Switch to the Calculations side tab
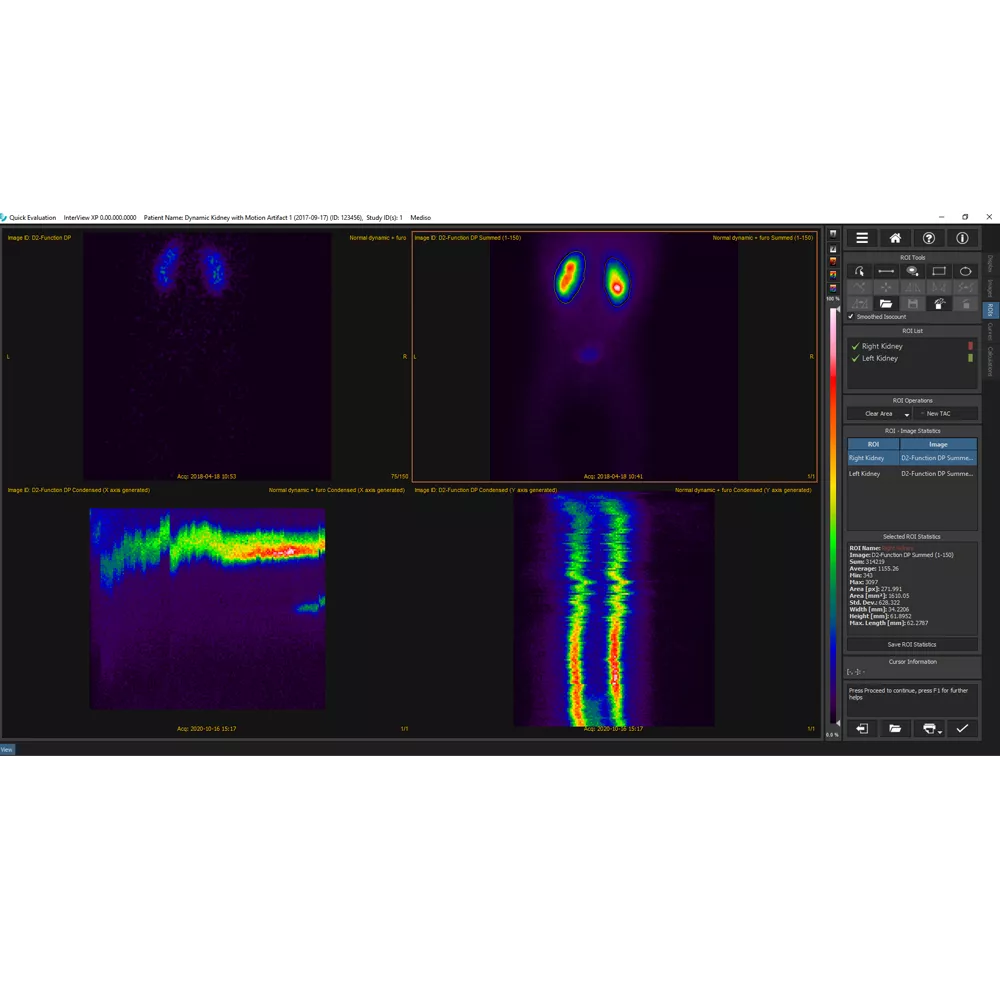1000x1000 pixels. [990, 362]
